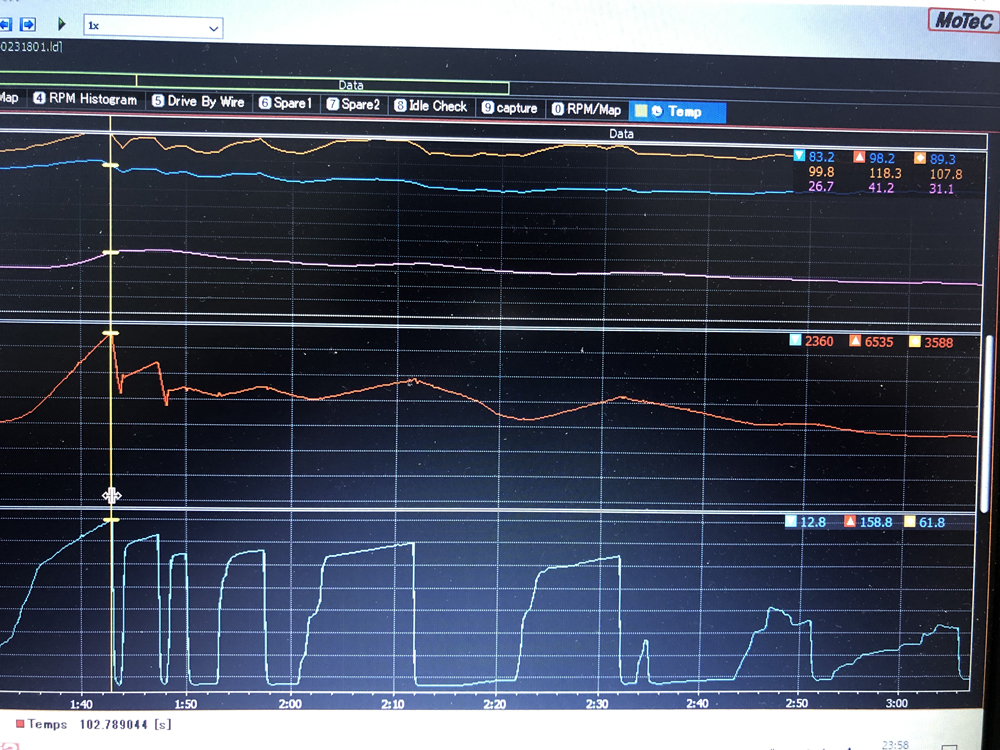Click the 2:00 time axis label
The image size is (1000, 750).
click(290, 703)
